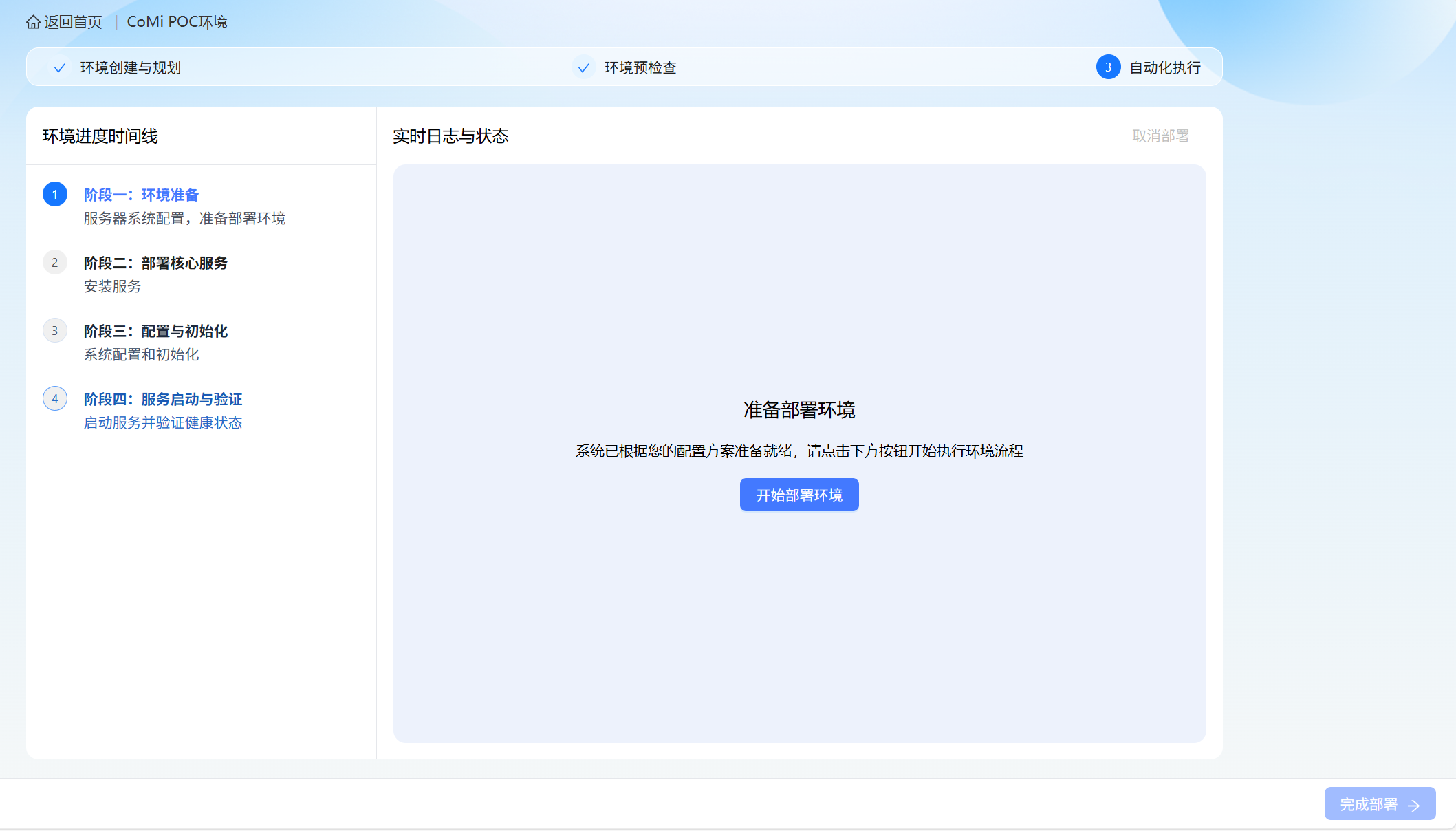Click the checkmark icon for 环境创建与规划

tap(60, 67)
